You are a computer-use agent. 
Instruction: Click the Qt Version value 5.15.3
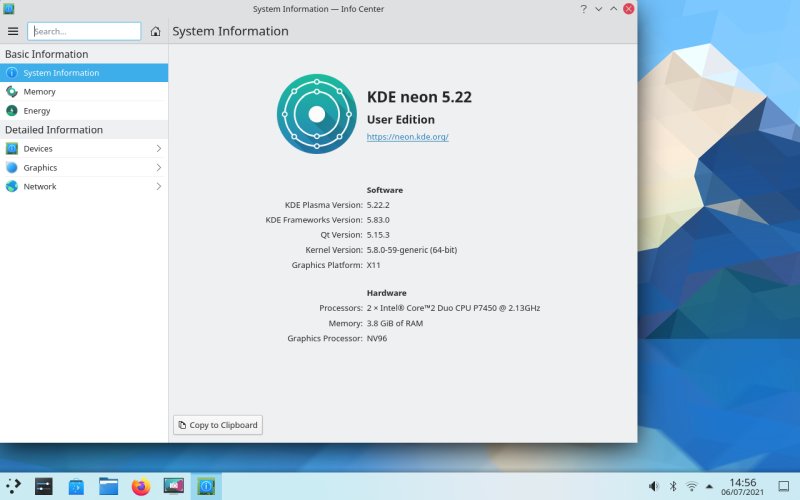point(378,235)
